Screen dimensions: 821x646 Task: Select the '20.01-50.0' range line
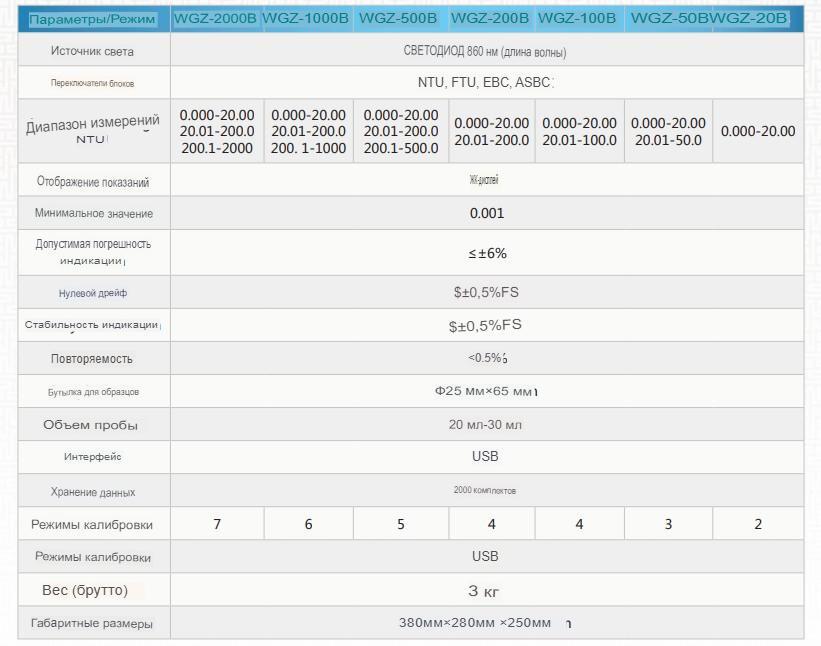tap(668, 140)
